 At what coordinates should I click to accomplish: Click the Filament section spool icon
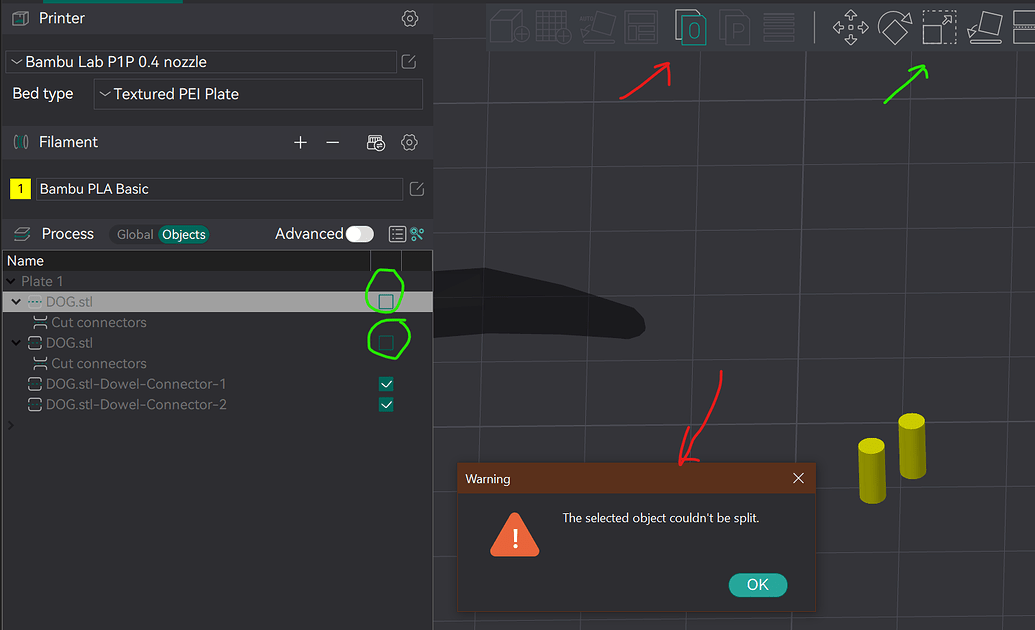click(x=21, y=142)
